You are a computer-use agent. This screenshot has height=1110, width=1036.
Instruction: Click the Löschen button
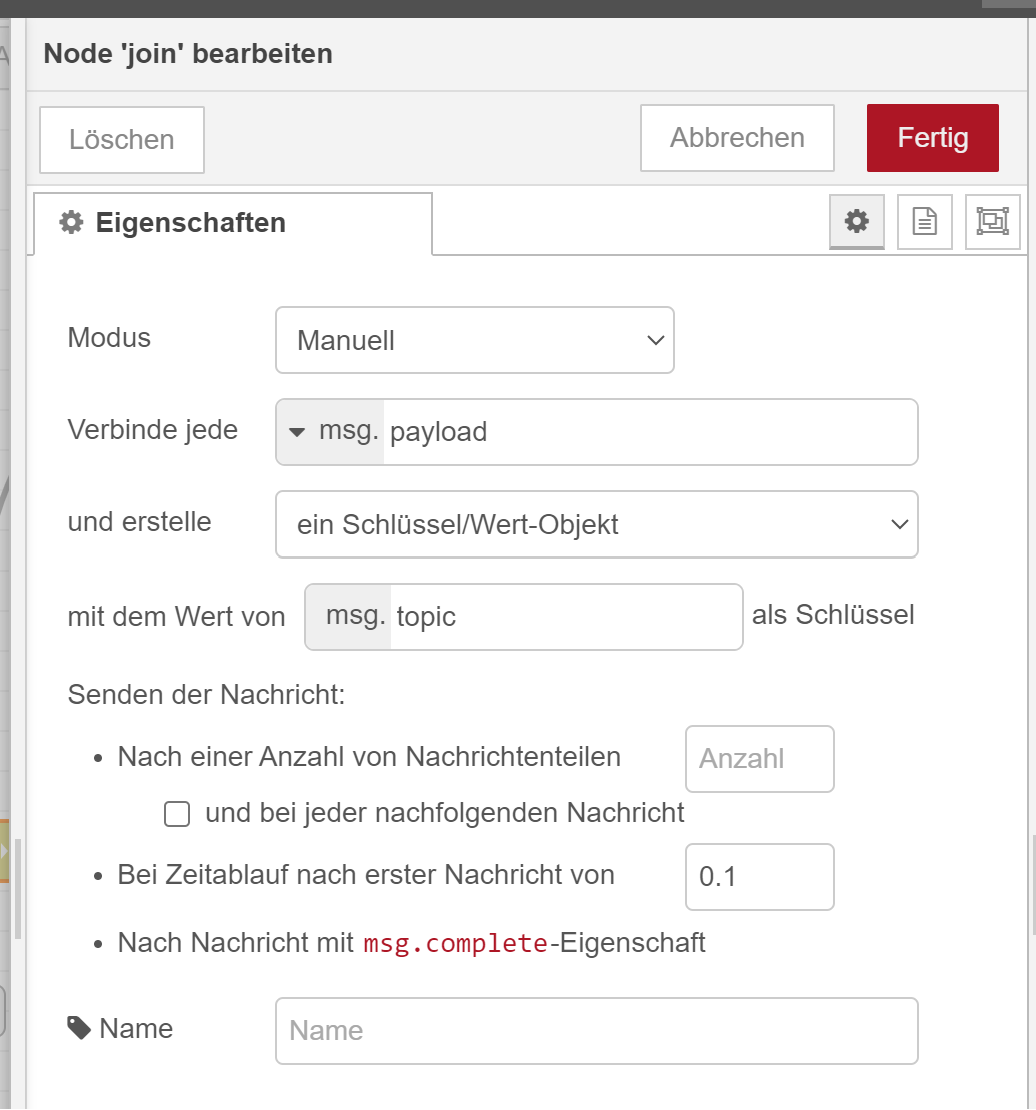[x=122, y=140]
